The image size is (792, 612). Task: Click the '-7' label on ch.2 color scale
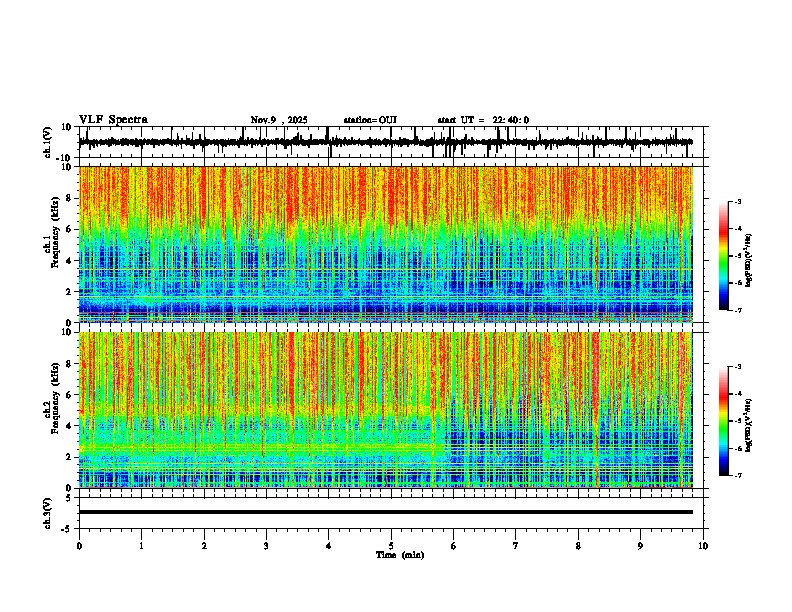pos(738,475)
